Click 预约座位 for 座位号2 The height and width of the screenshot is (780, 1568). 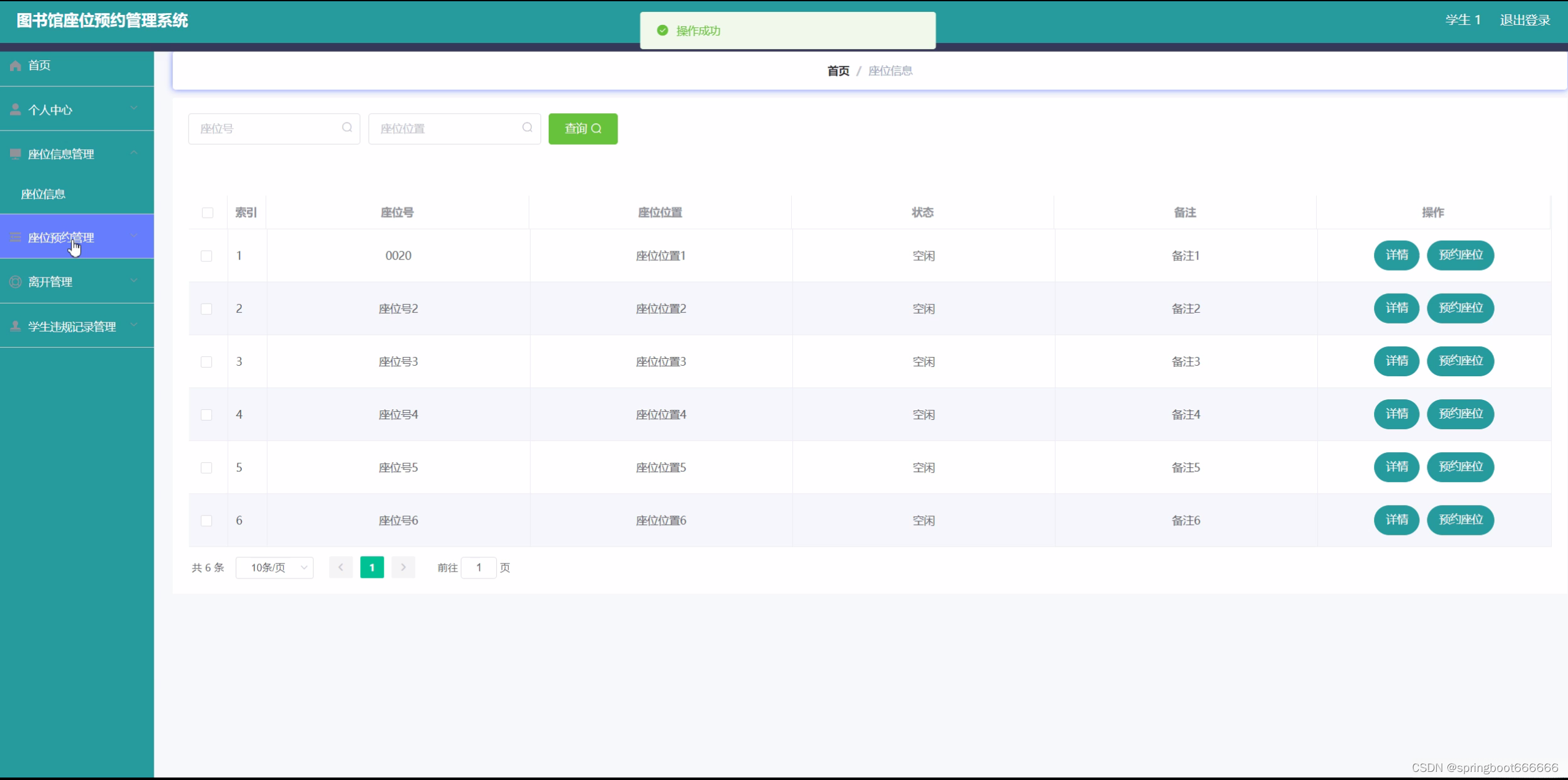[x=1460, y=308]
